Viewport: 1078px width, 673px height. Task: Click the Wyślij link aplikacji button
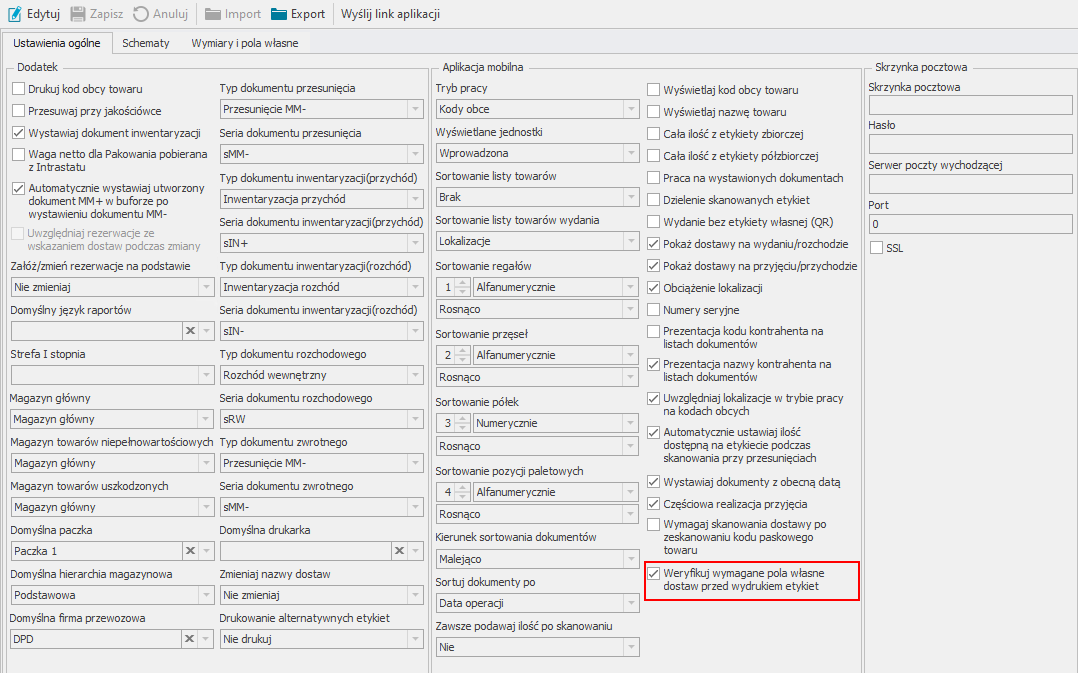(390, 14)
